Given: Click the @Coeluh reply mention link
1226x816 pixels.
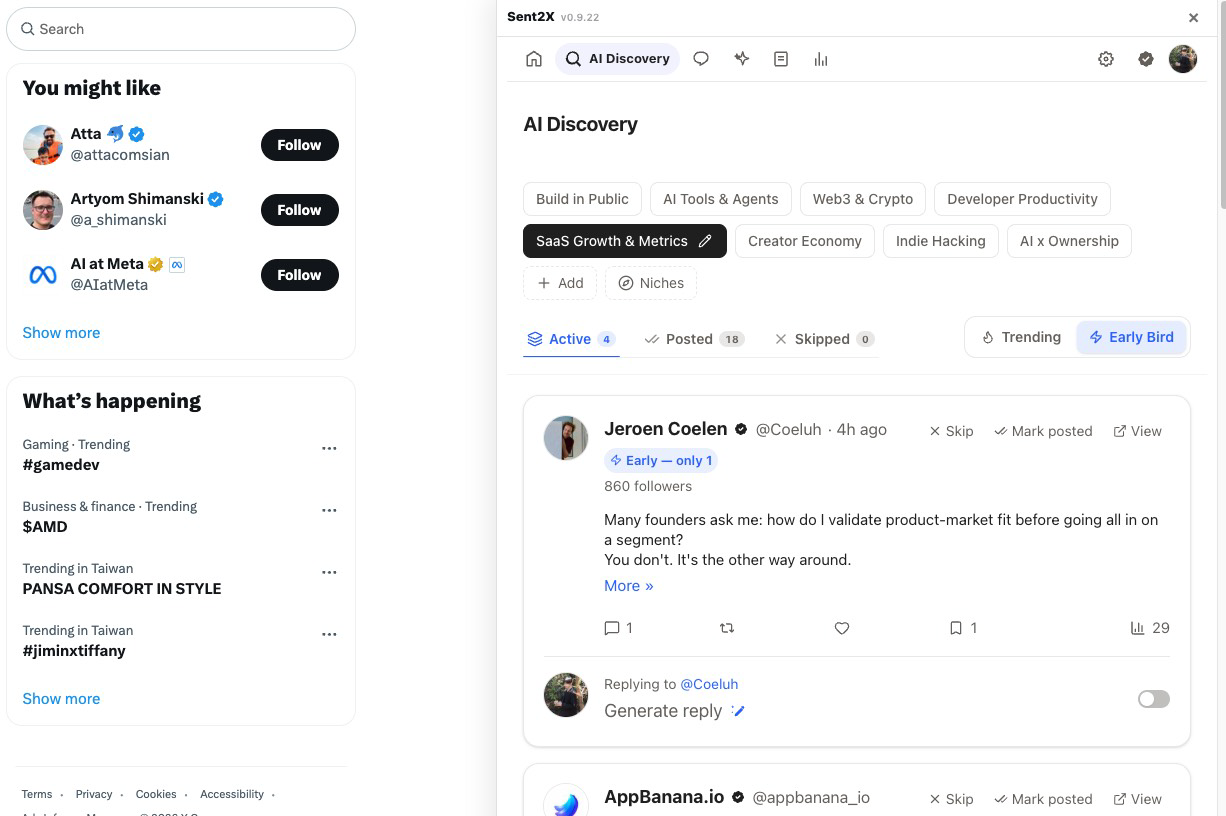Looking at the screenshot, I should pyautogui.click(x=709, y=684).
